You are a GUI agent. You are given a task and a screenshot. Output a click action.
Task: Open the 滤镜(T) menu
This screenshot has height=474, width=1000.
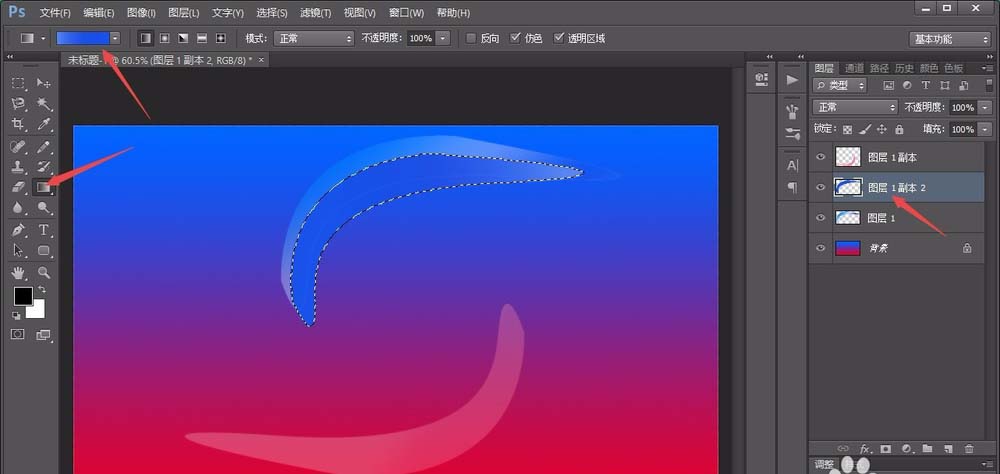[314, 13]
